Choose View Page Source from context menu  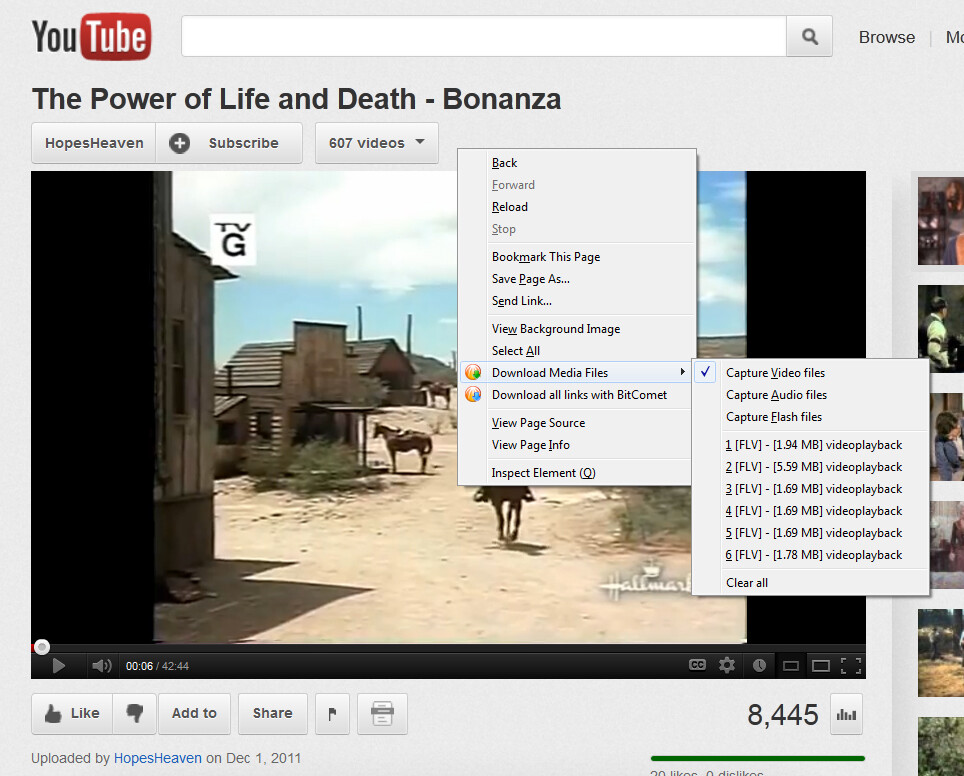(x=538, y=423)
